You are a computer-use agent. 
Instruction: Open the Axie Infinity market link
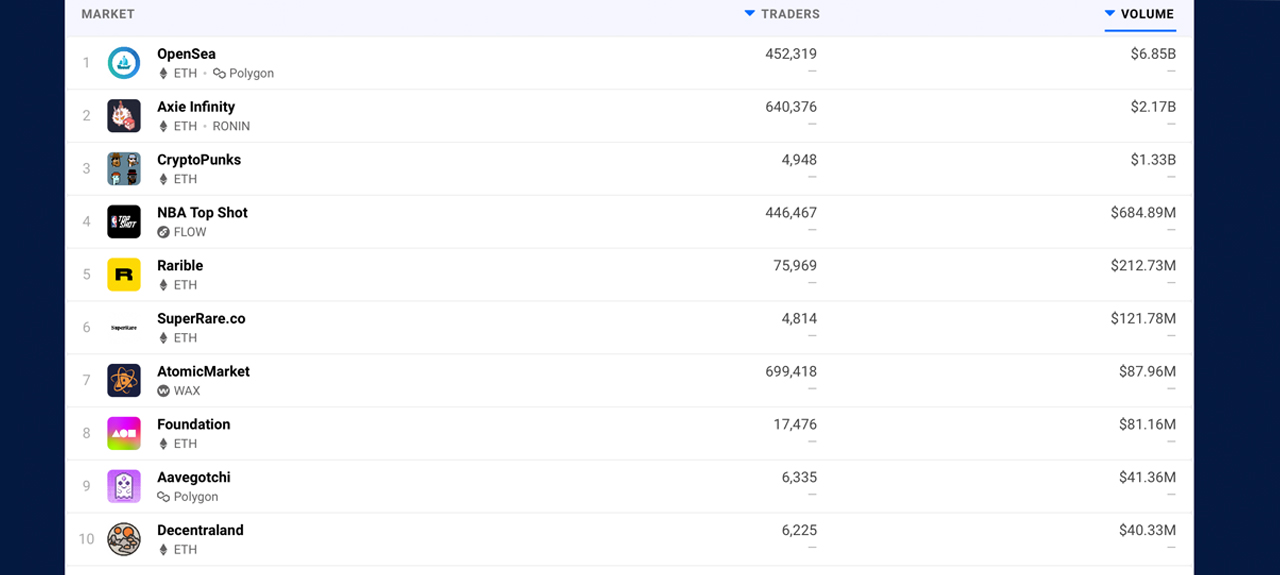coord(196,107)
